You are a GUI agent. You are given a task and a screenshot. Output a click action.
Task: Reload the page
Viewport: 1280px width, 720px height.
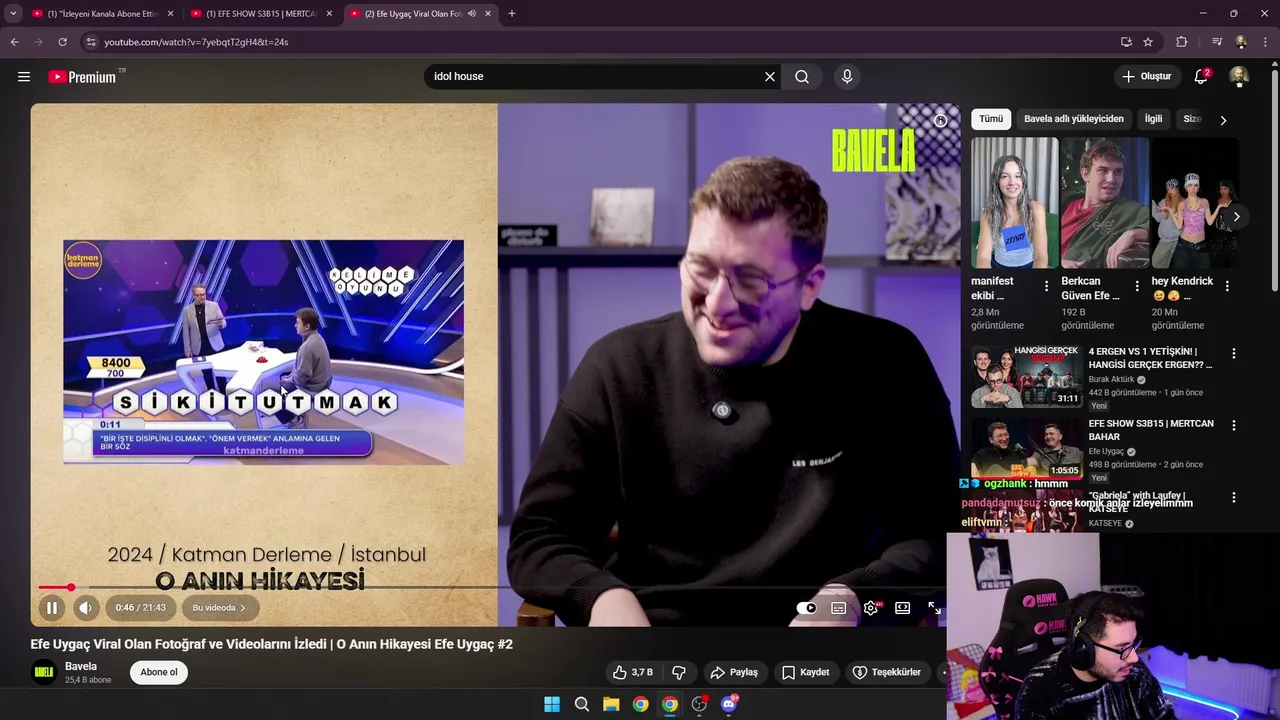tap(62, 42)
